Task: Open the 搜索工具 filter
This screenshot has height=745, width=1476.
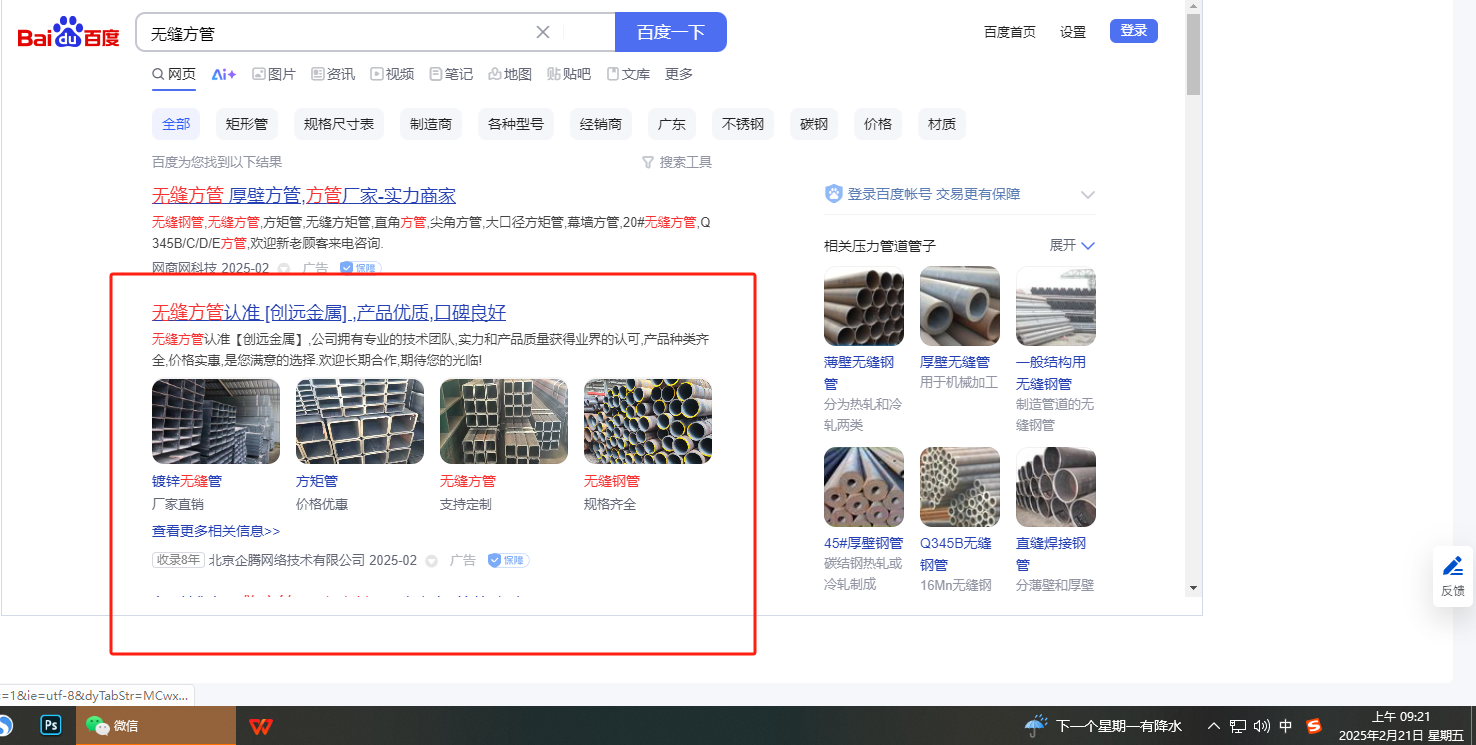Action: pyautogui.click(x=677, y=162)
